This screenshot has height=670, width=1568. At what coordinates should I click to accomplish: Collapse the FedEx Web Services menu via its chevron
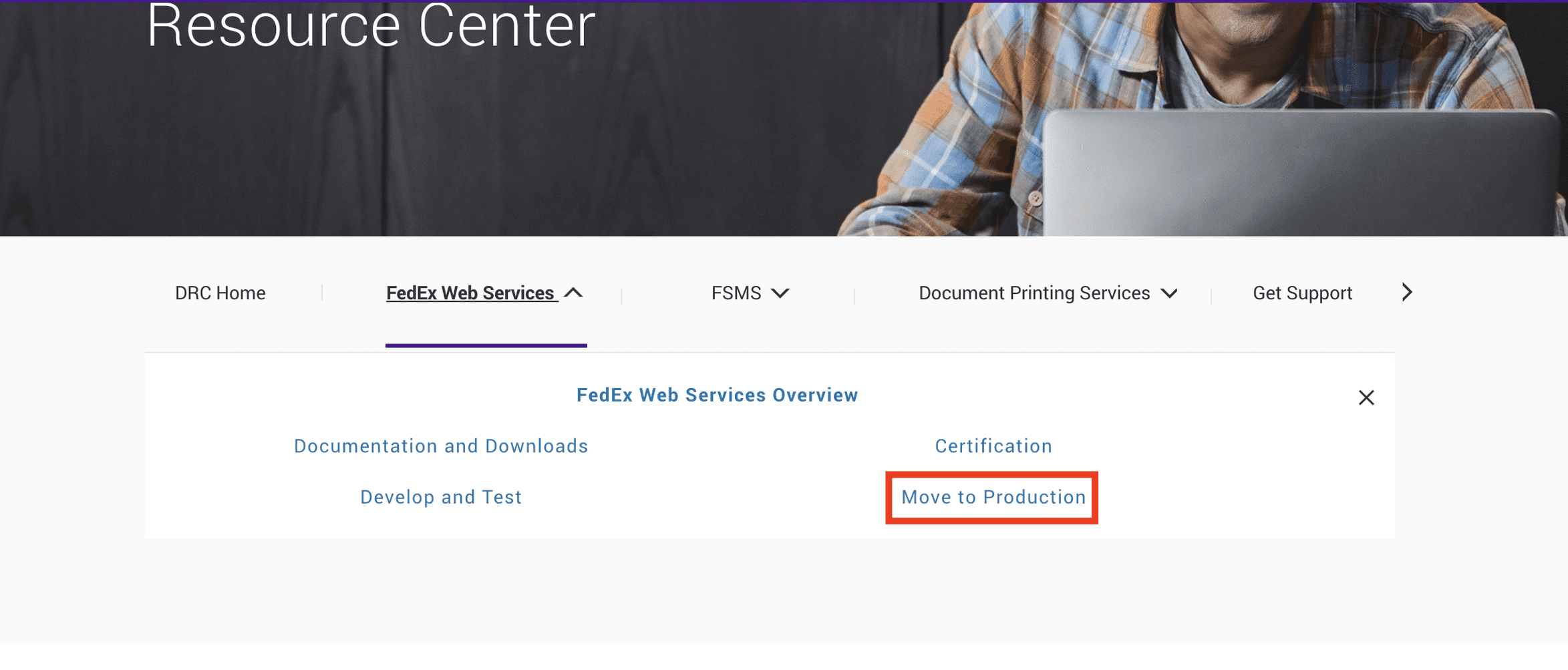575,293
